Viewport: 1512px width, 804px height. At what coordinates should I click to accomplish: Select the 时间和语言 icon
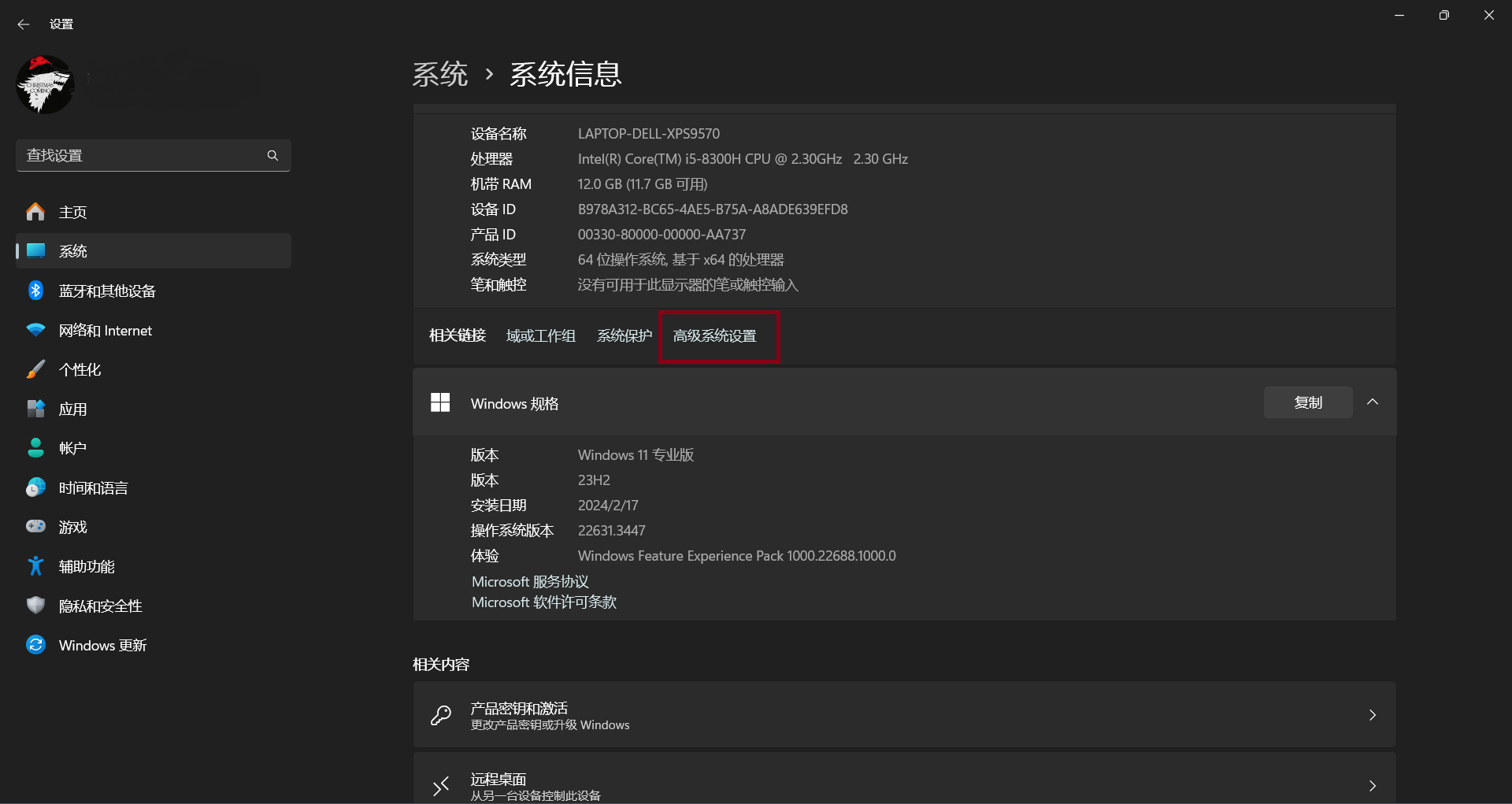(35, 487)
